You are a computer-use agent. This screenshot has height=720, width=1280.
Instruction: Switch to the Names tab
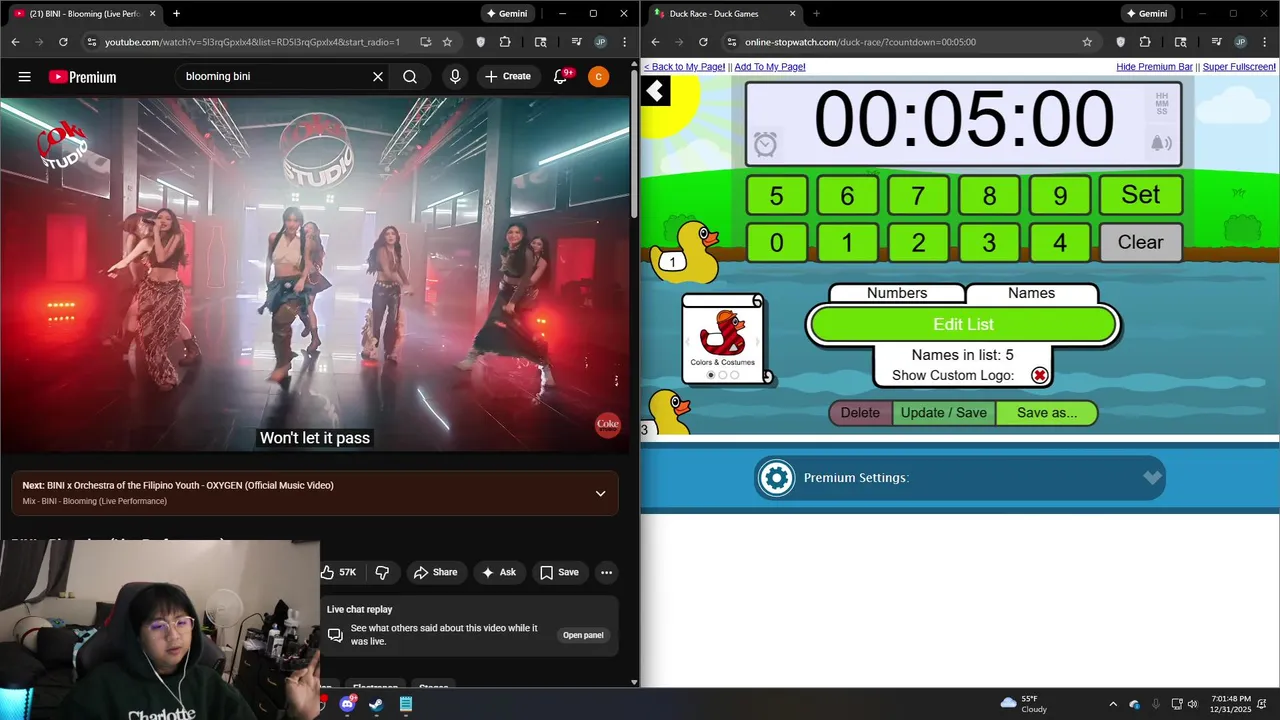pyautogui.click(x=1031, y=293)
